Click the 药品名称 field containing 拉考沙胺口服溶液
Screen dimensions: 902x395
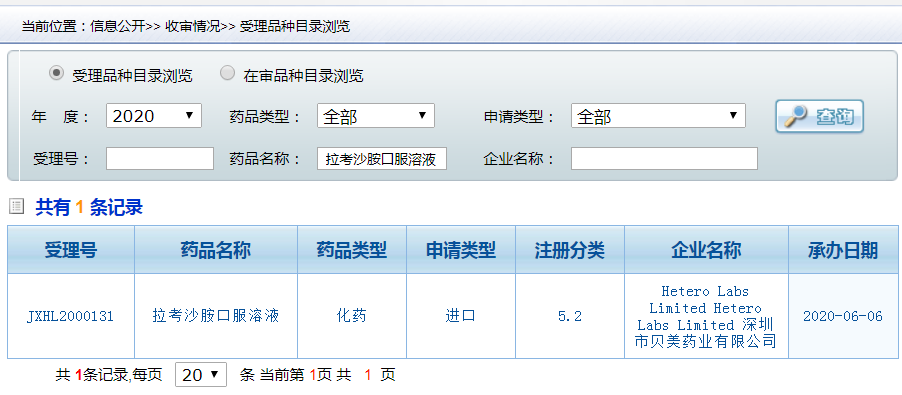[x=382, y=159]
